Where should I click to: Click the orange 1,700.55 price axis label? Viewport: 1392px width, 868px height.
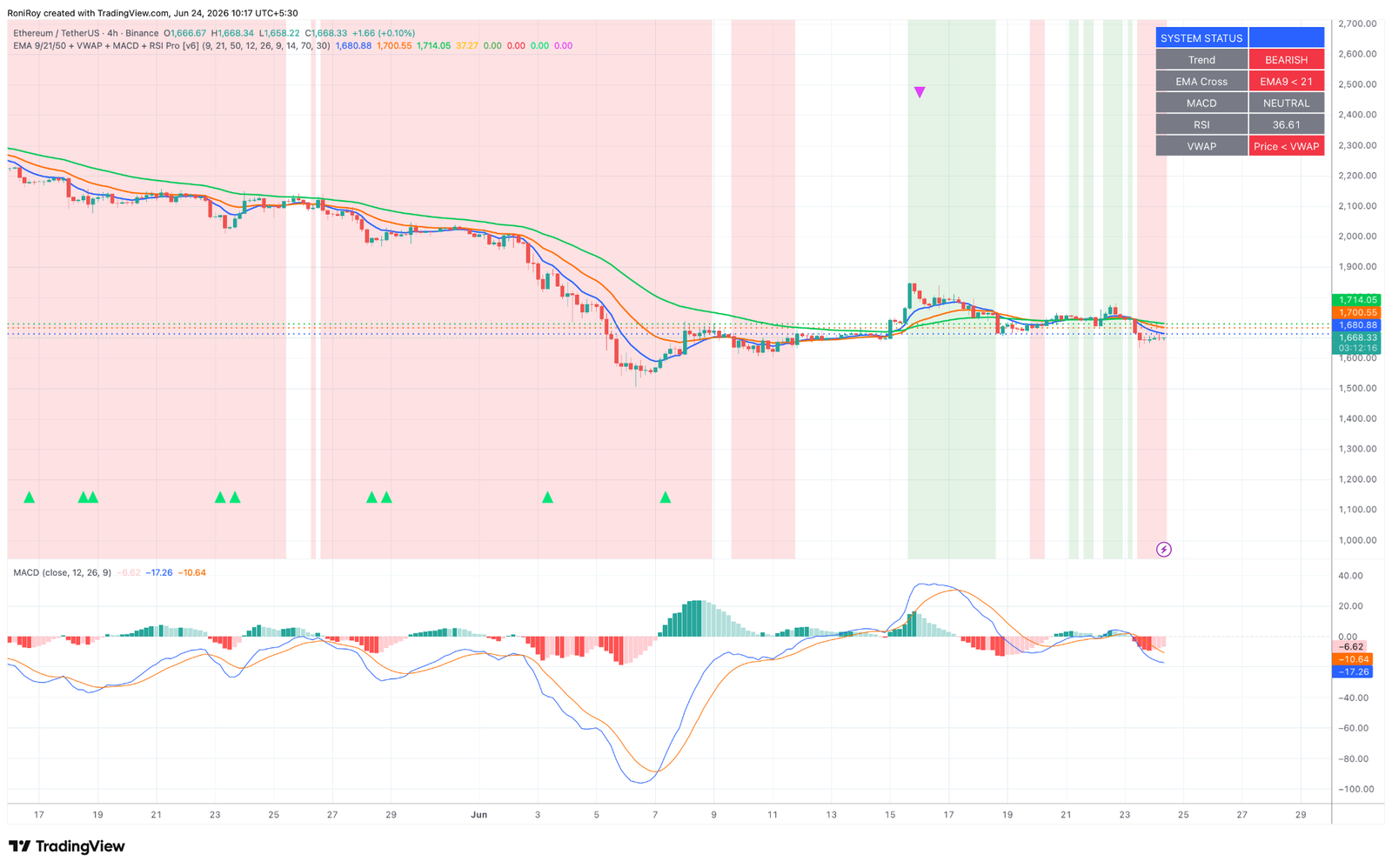coord(1356,312)
